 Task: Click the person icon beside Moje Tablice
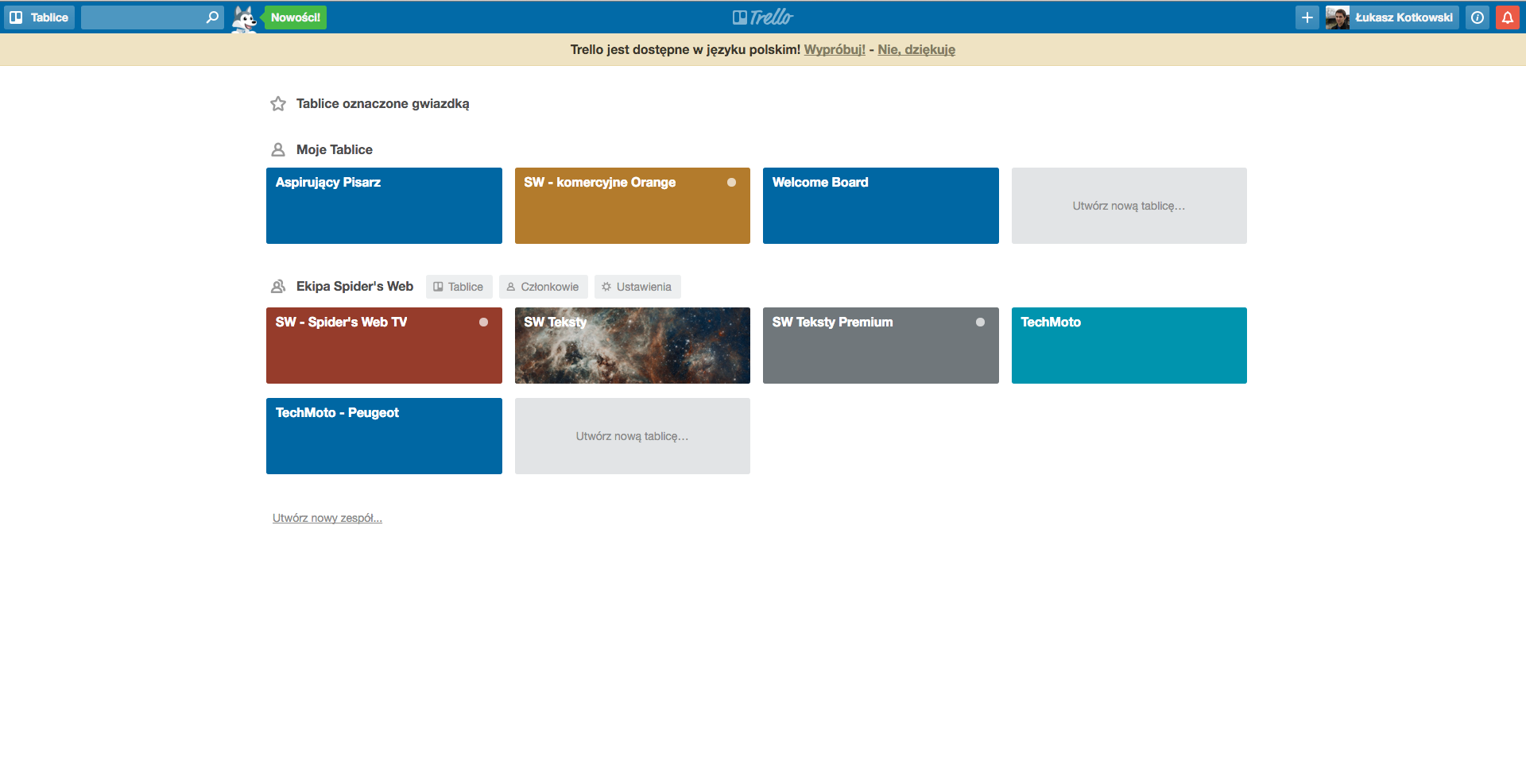[x=278, y=149]
